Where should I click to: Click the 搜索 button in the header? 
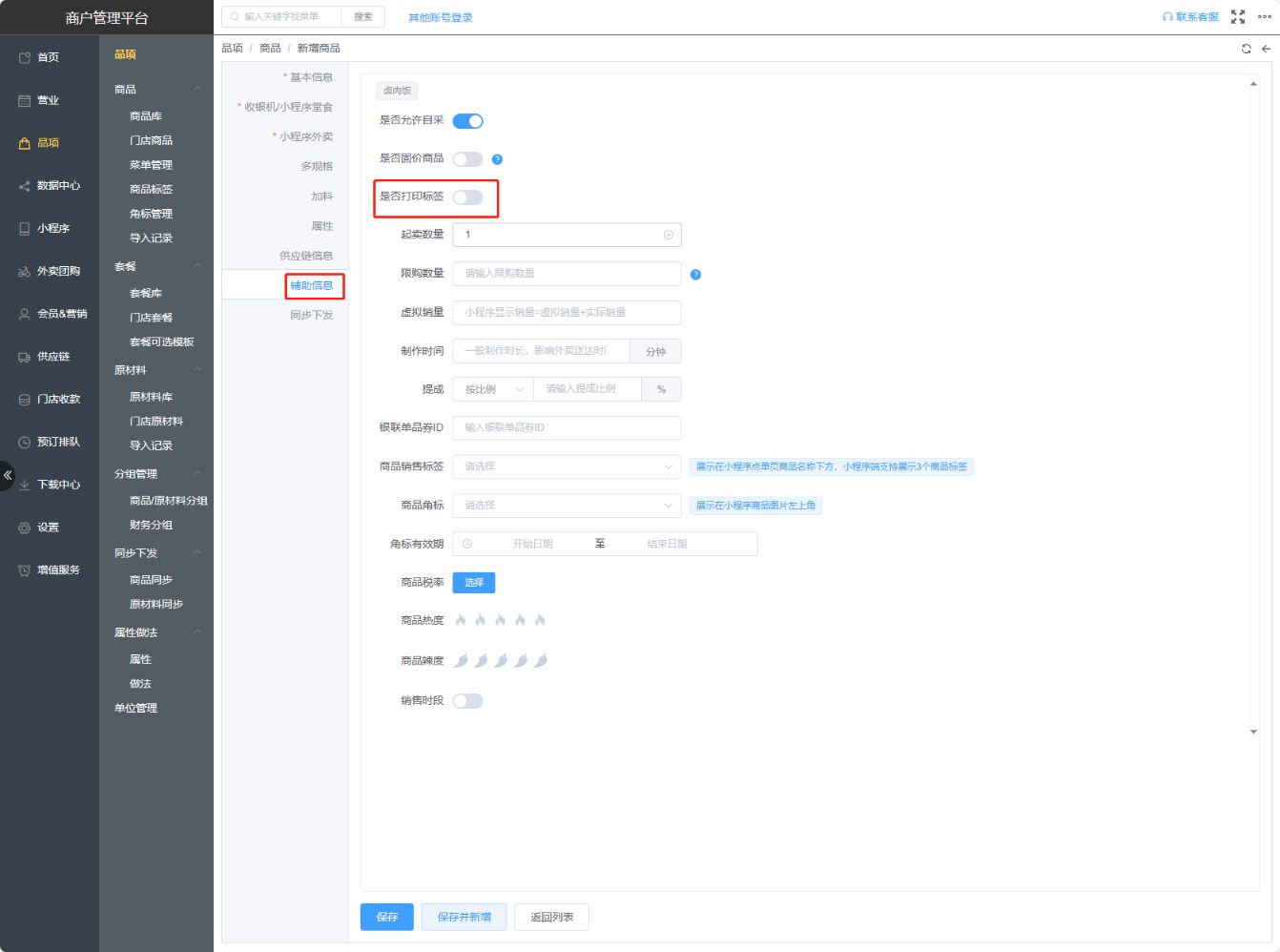click(x=363, y=17)
